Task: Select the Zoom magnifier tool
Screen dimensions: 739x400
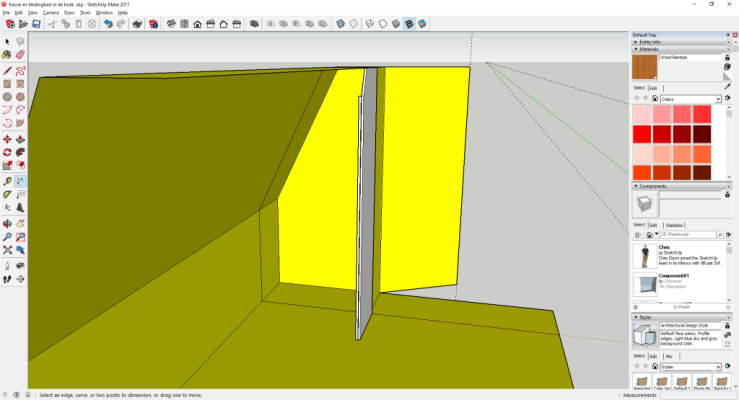Action: [x=8, y=237]
